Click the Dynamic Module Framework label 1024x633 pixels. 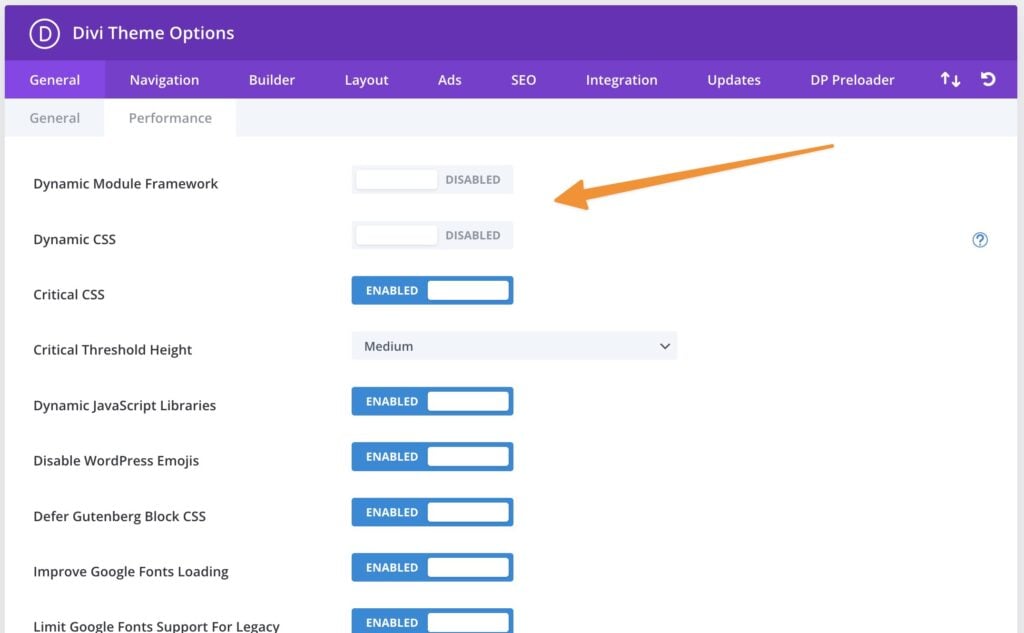[125, 184]
